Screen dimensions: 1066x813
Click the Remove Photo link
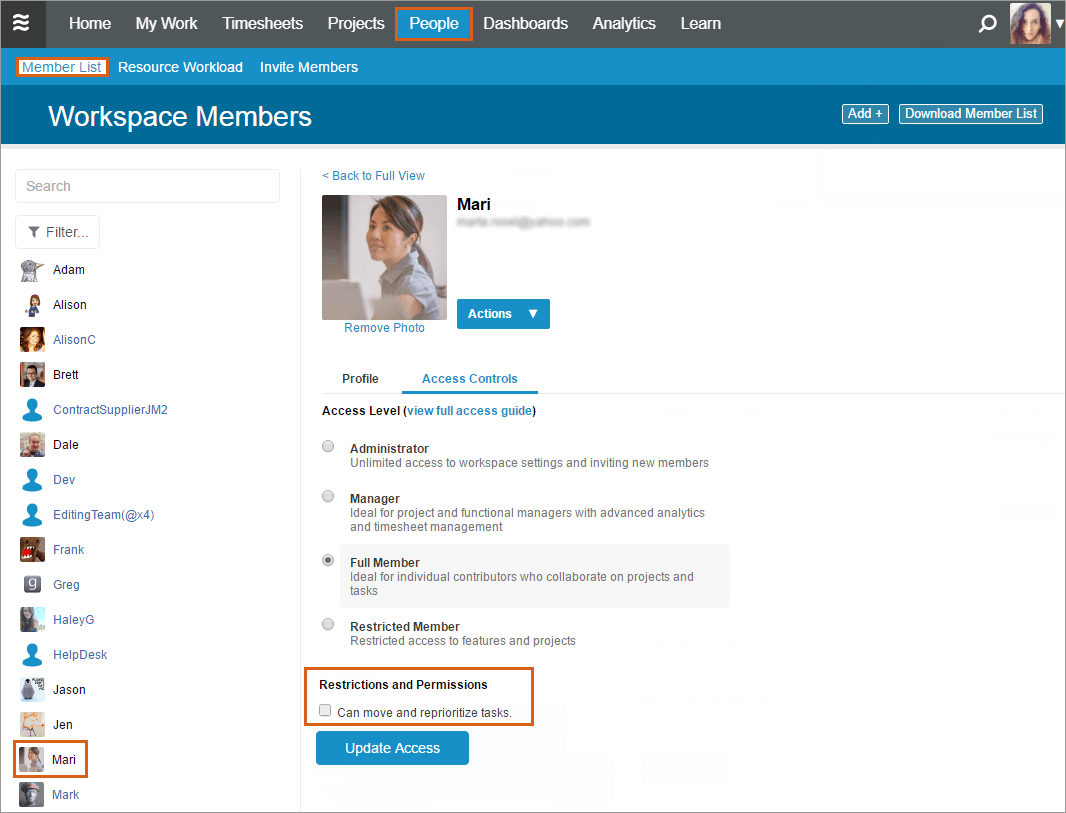pos(384,328)
